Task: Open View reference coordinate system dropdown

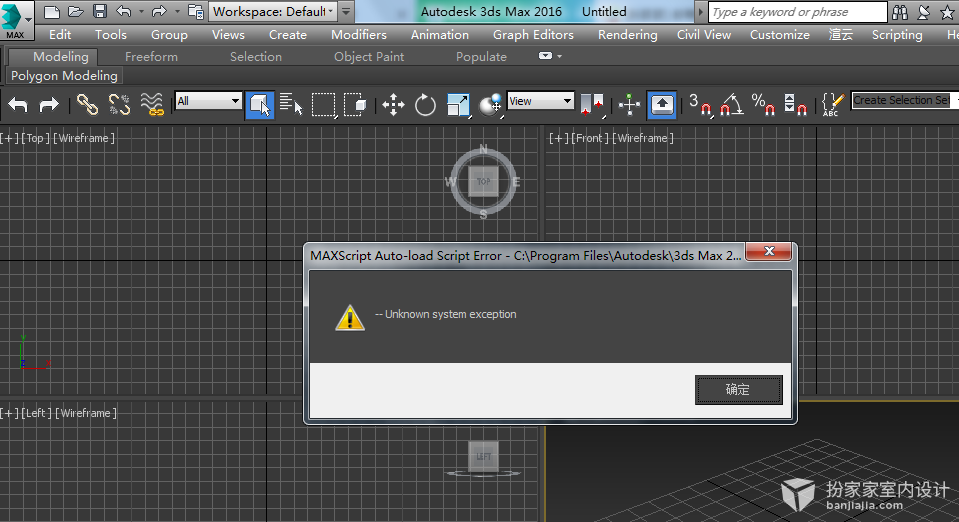Action: click(x=541, y=101)
